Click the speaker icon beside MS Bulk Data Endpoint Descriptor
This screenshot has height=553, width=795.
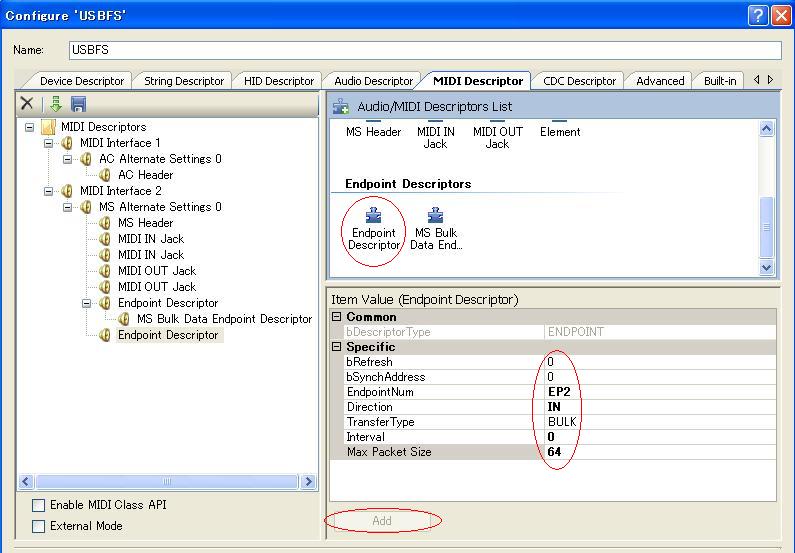click(124, 319)
